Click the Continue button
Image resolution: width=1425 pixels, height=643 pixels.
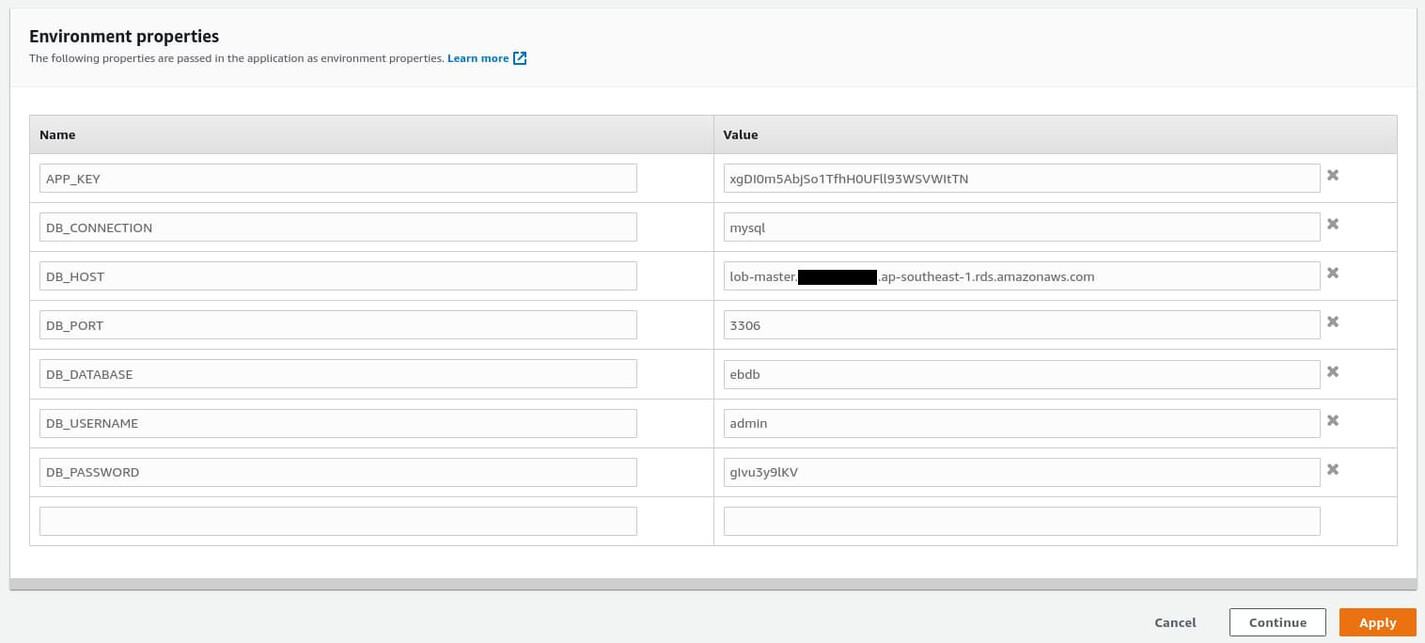coord(1278,621)
